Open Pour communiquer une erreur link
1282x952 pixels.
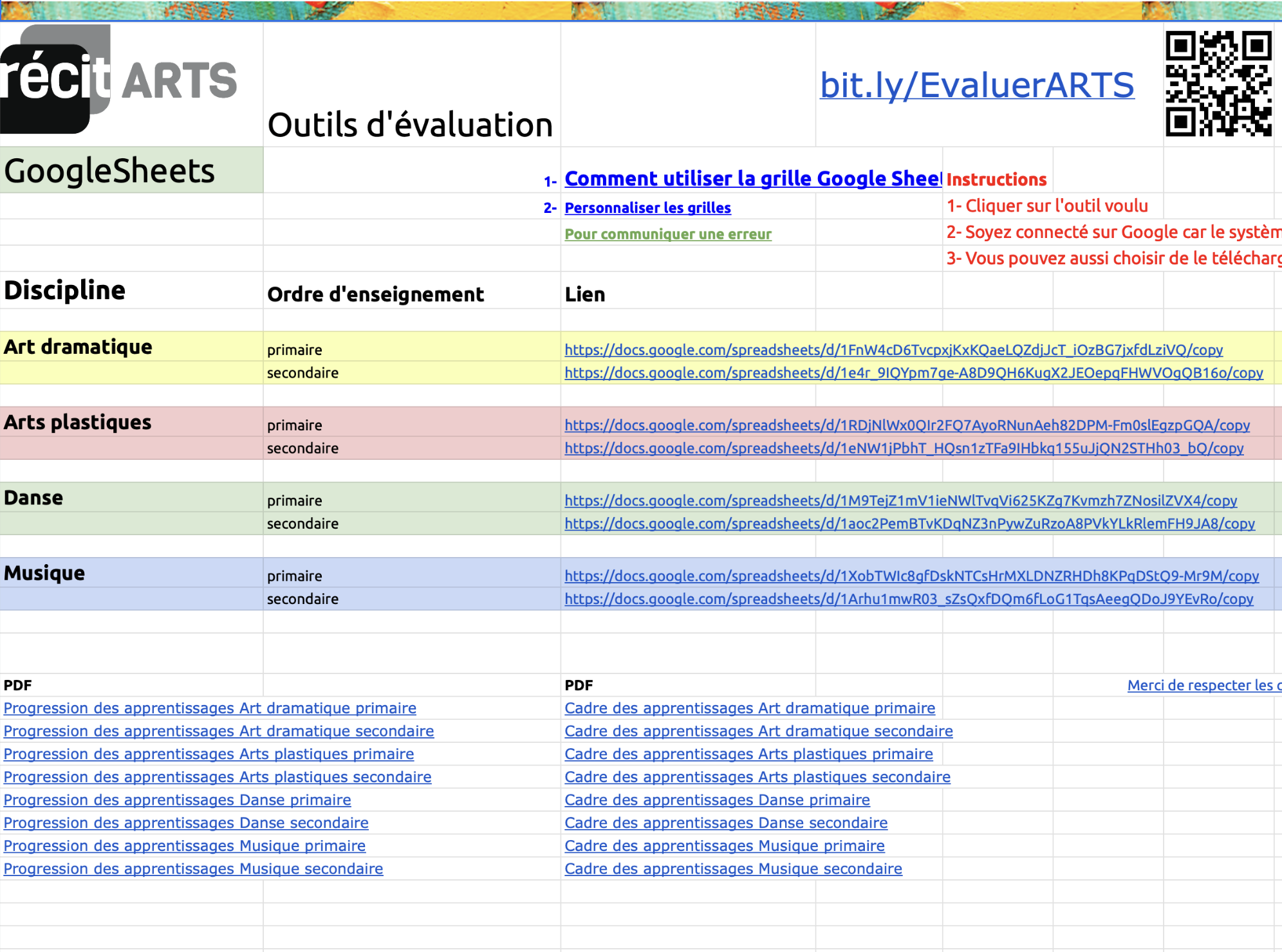point(668,234)
